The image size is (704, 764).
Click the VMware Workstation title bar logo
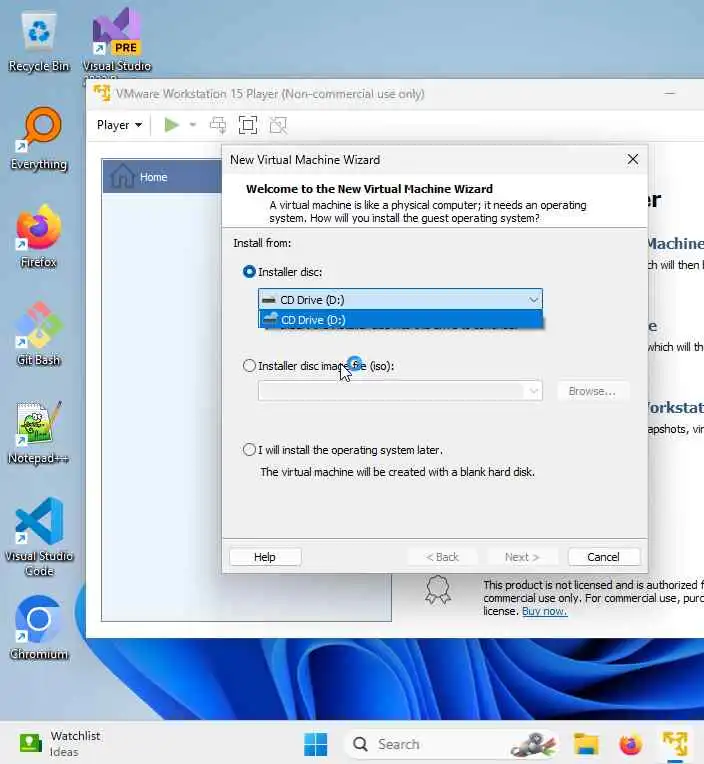[102, 93]
